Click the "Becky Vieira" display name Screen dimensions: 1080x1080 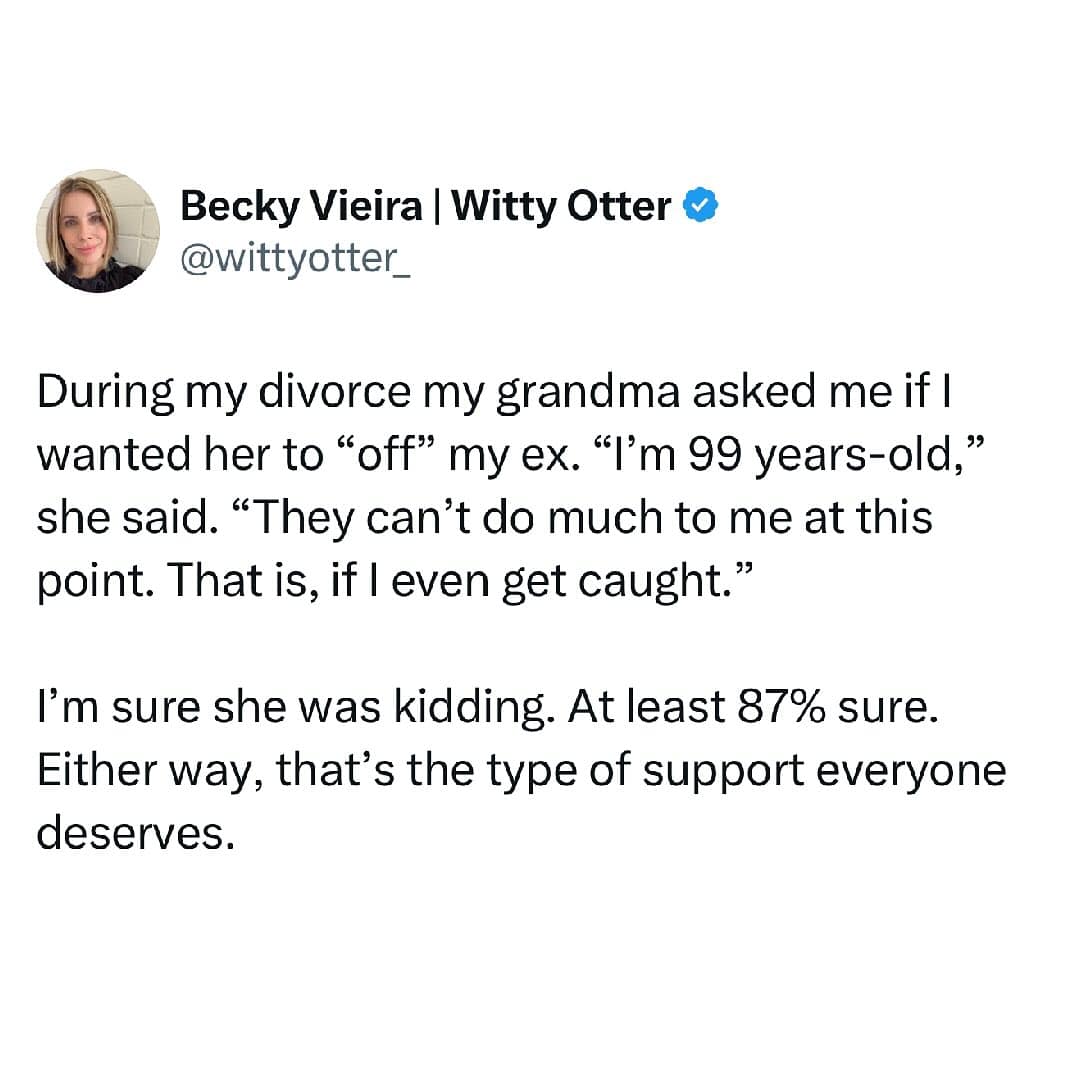coord(302,206)
